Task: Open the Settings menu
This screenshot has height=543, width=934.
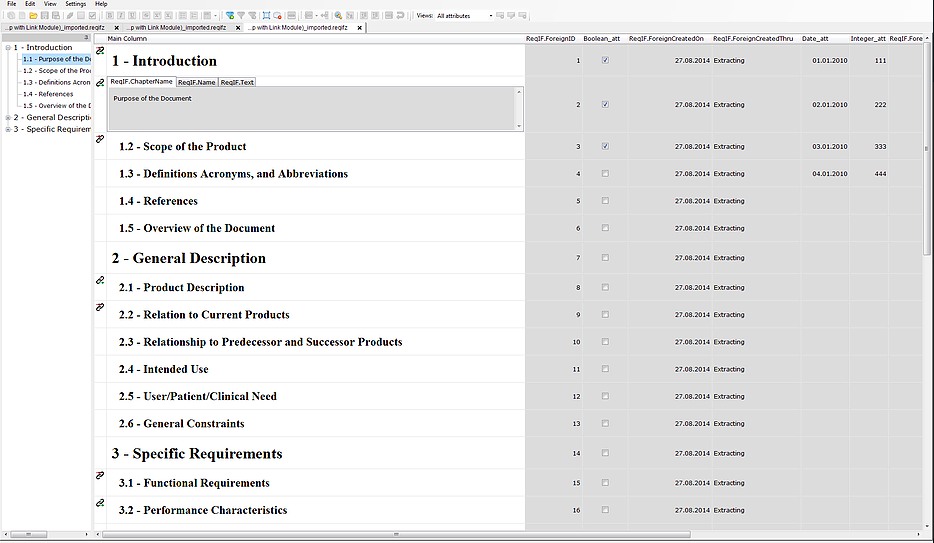Action: click(75, 4)
